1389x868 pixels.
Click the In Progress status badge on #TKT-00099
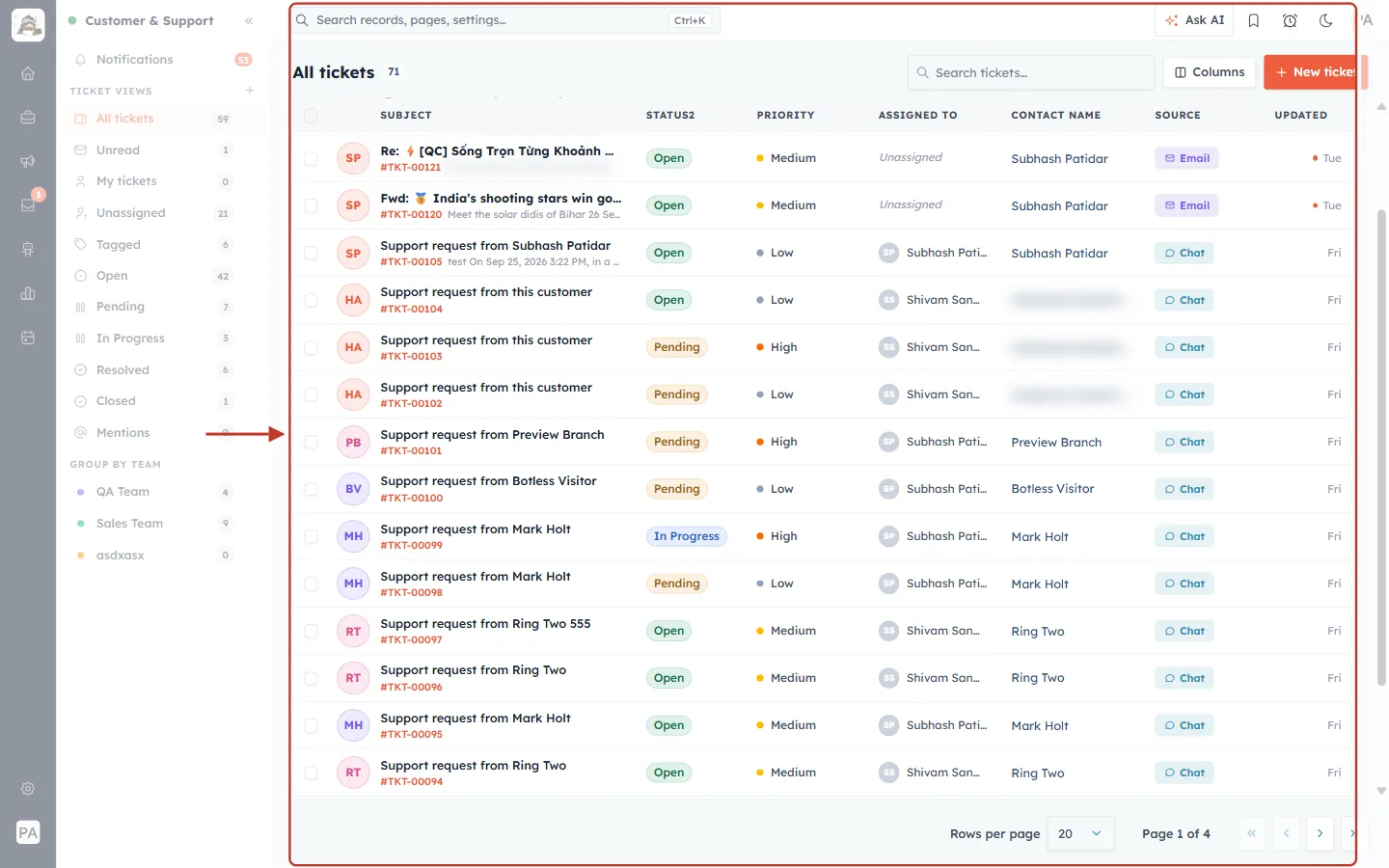pos(687,536)
